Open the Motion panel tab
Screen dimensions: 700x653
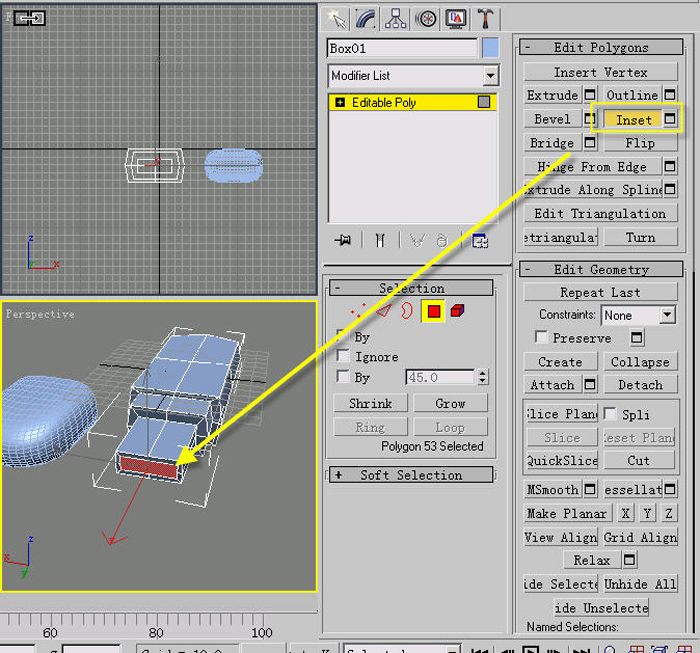pos(426,20)
